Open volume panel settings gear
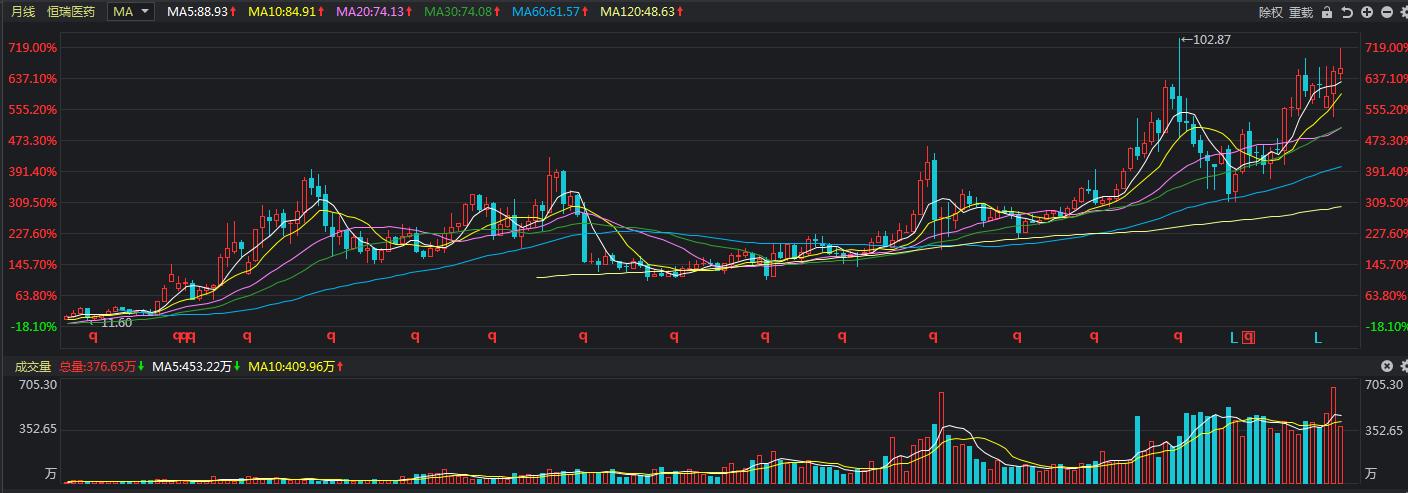Image resolution: width=1408 pixels, height=493 pixels. coord(1403,366)
